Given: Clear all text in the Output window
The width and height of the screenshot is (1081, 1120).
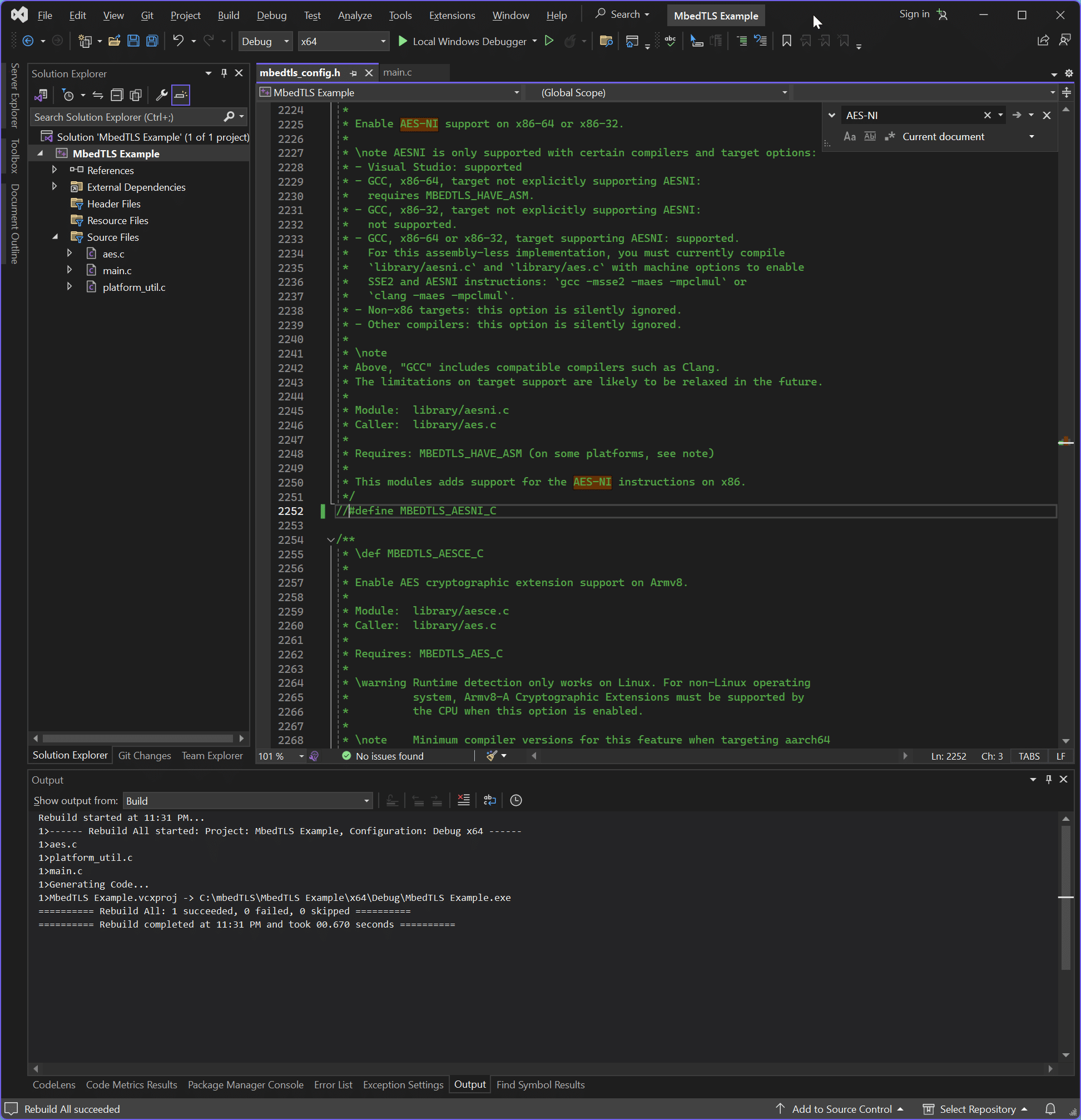Looking at the screenshot, I should [463, 800].
